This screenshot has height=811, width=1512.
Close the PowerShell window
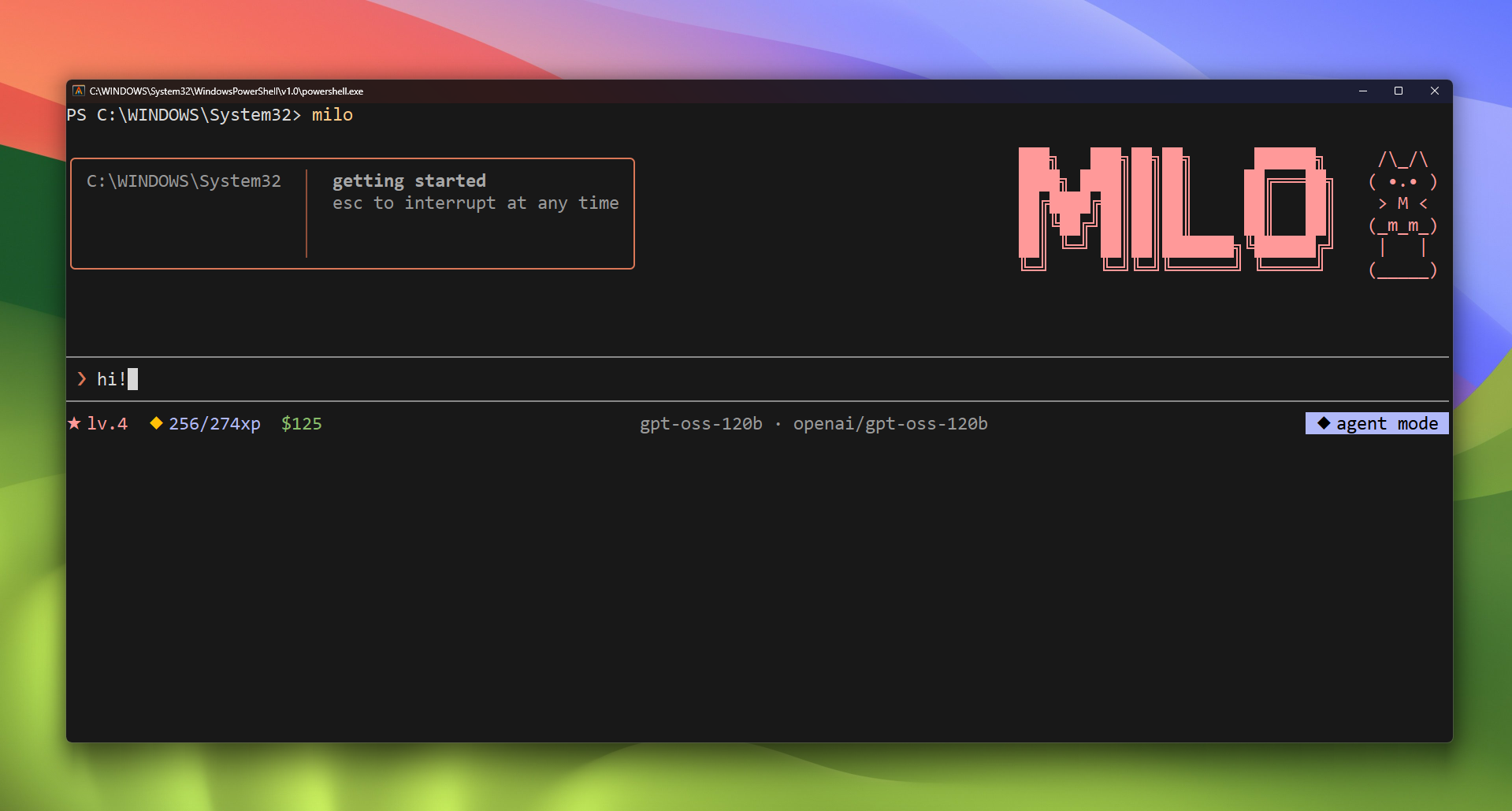[x=1435, y=91]
